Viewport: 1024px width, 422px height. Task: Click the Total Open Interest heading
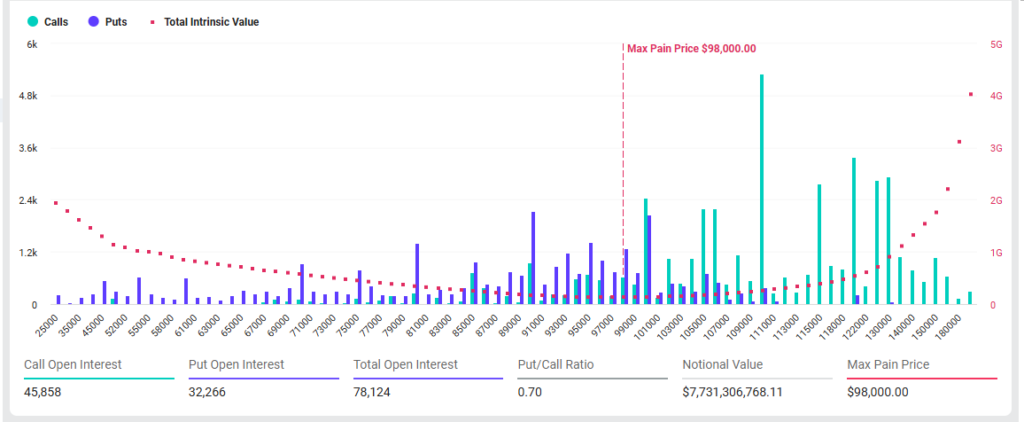[405, 365]
